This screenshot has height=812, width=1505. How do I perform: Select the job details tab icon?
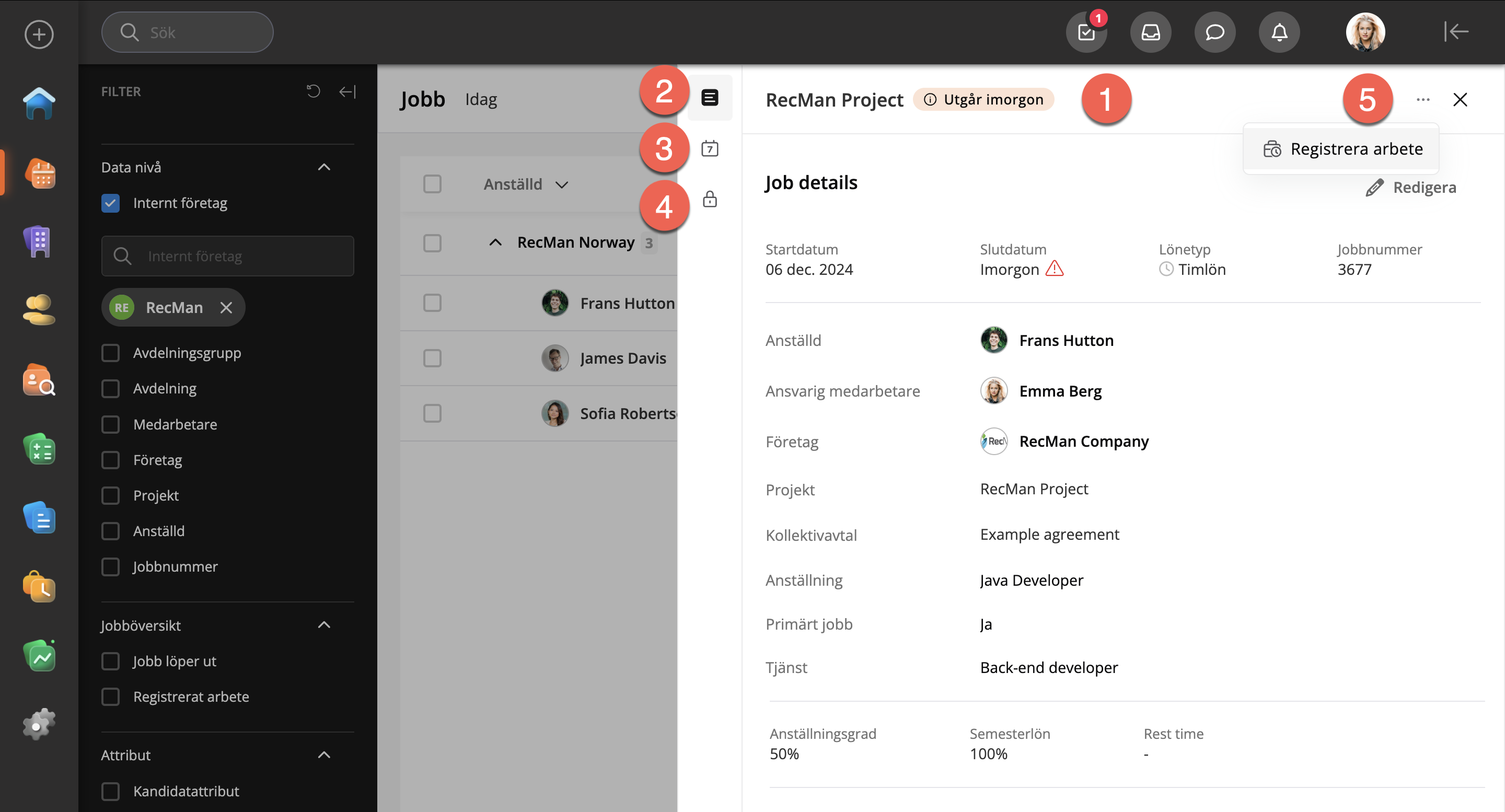click(710, 98)
